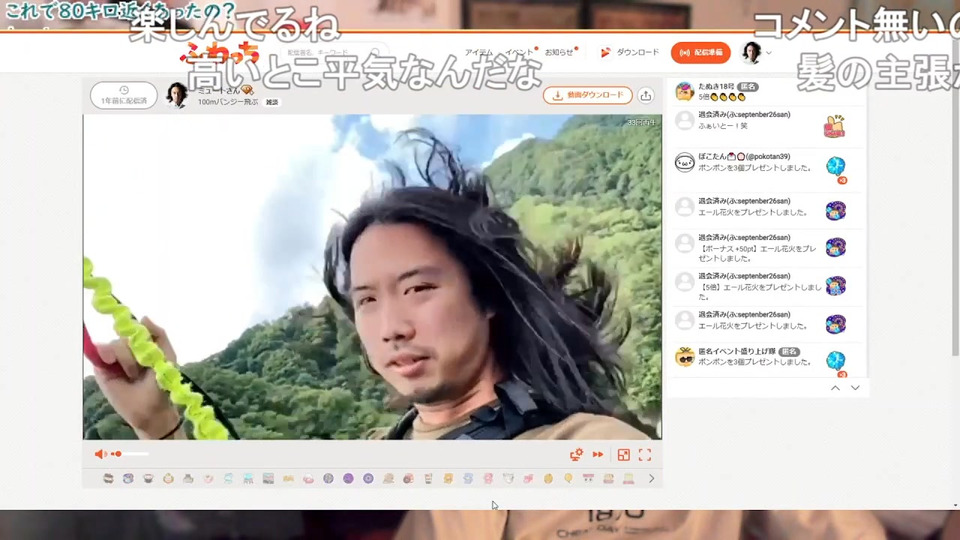Click the orange 配信準備 button

point(701,53)
